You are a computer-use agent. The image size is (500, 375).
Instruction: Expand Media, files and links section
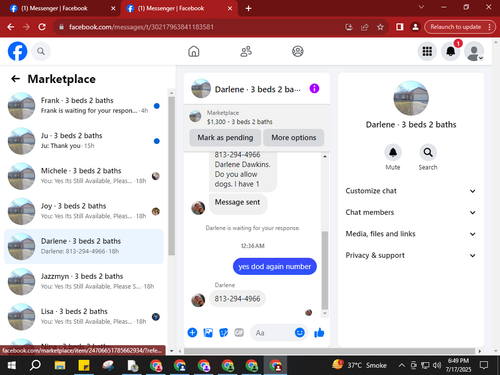tap(411, 234)
